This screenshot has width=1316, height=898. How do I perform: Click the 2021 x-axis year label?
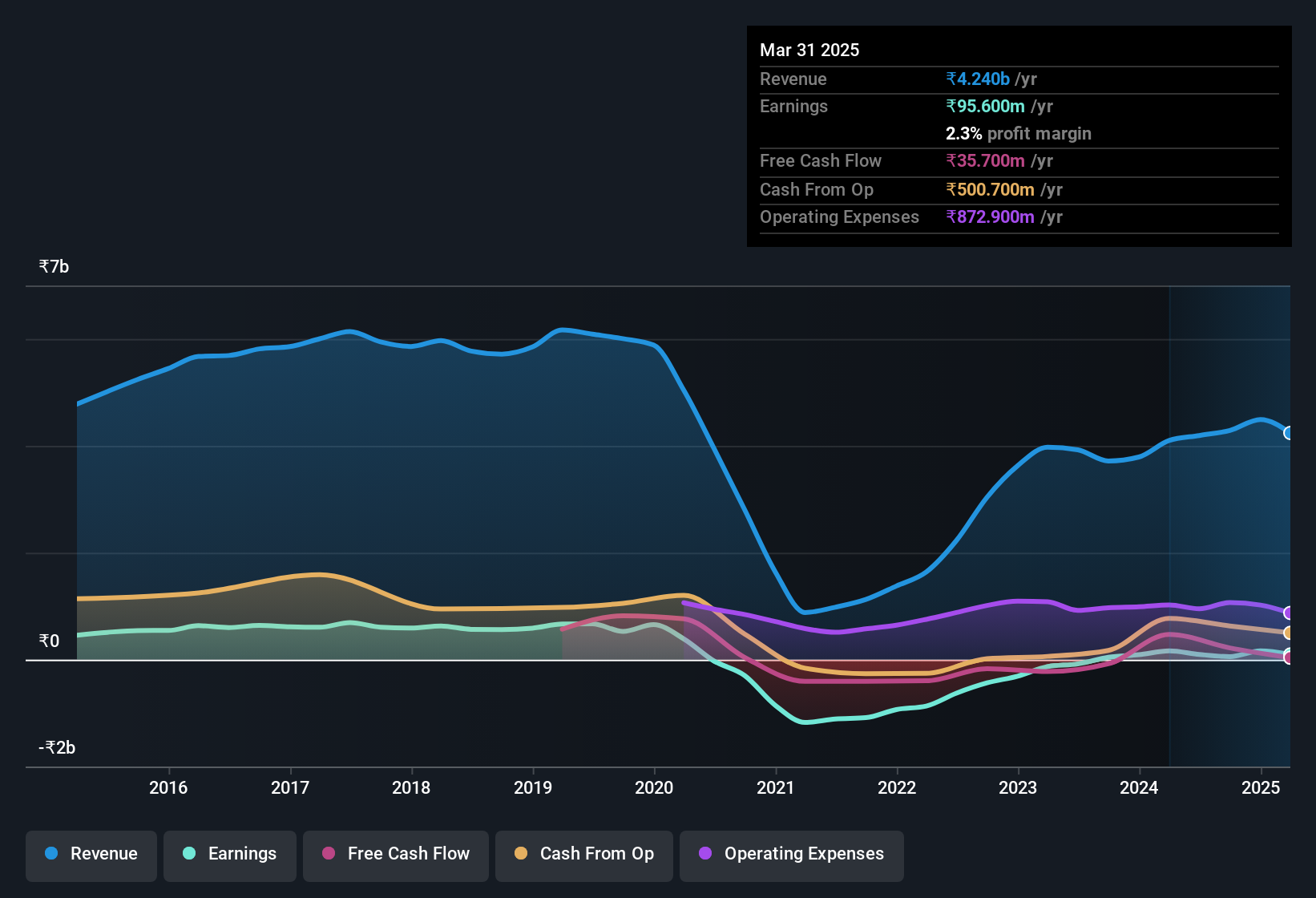(775, 788)
